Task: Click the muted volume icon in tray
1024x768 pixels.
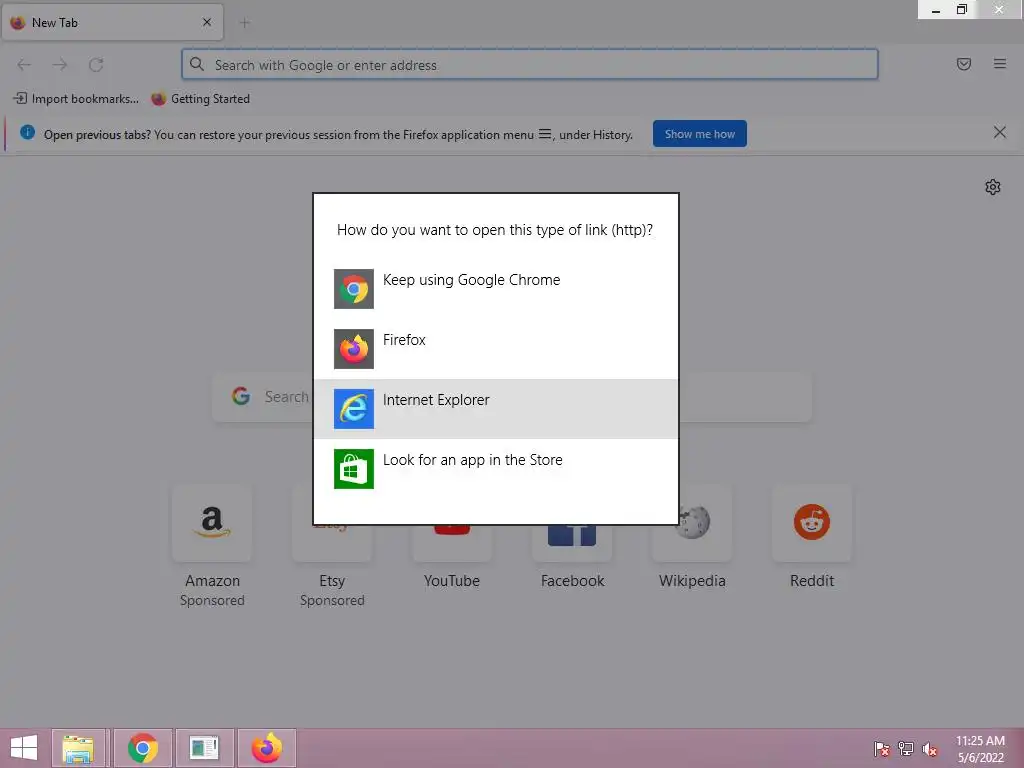Action: [930, 748]
